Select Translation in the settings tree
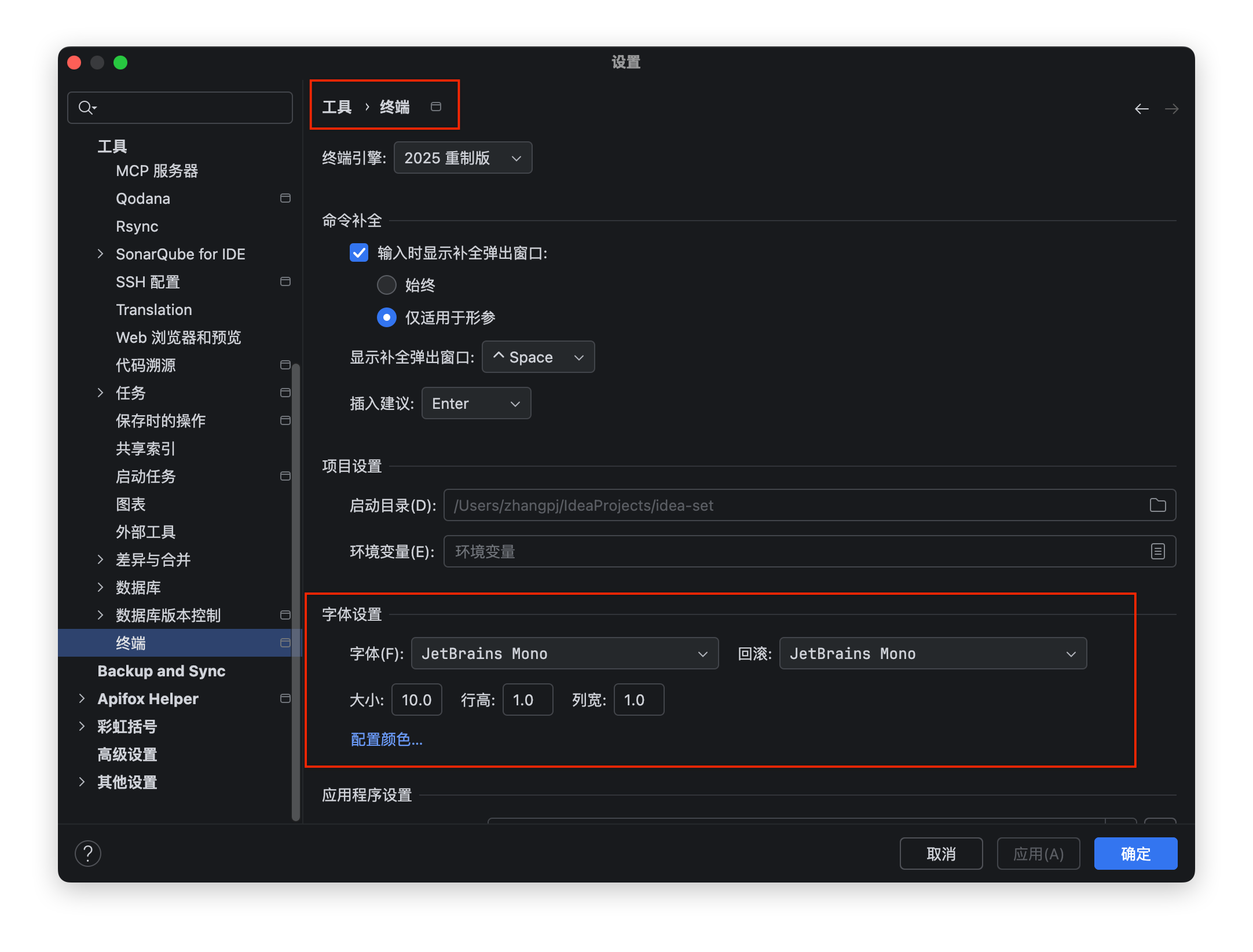Image resolution: width=1253 pixels, height=952 pixels. pyautogui.click(x=154, y=310)
